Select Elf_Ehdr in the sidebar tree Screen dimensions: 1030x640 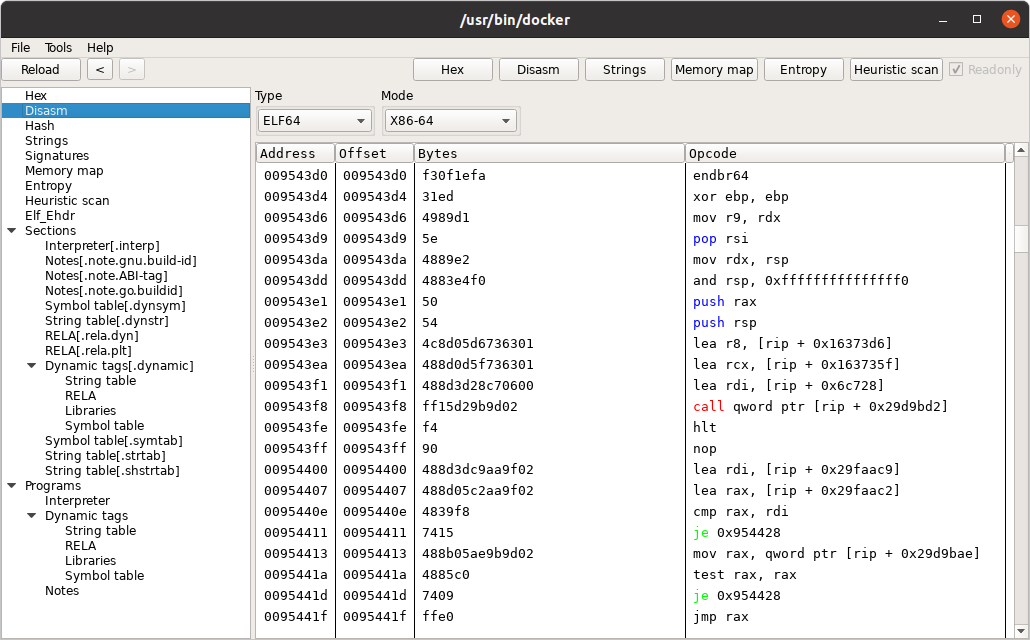50,216
